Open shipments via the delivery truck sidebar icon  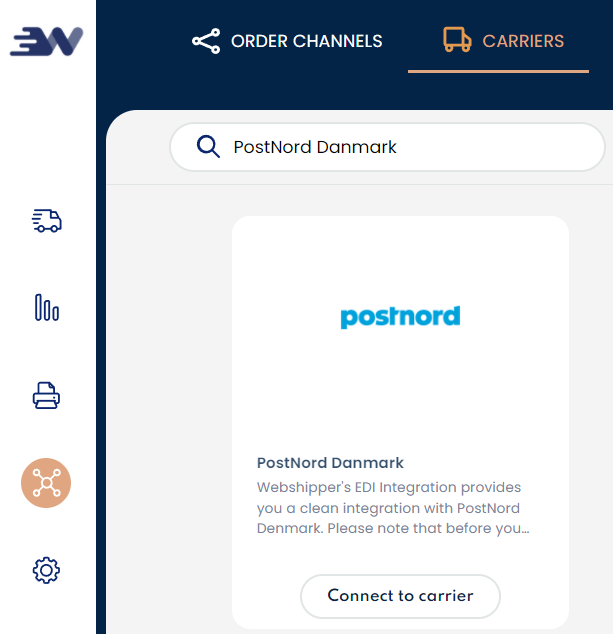click(x=47, y=221)
